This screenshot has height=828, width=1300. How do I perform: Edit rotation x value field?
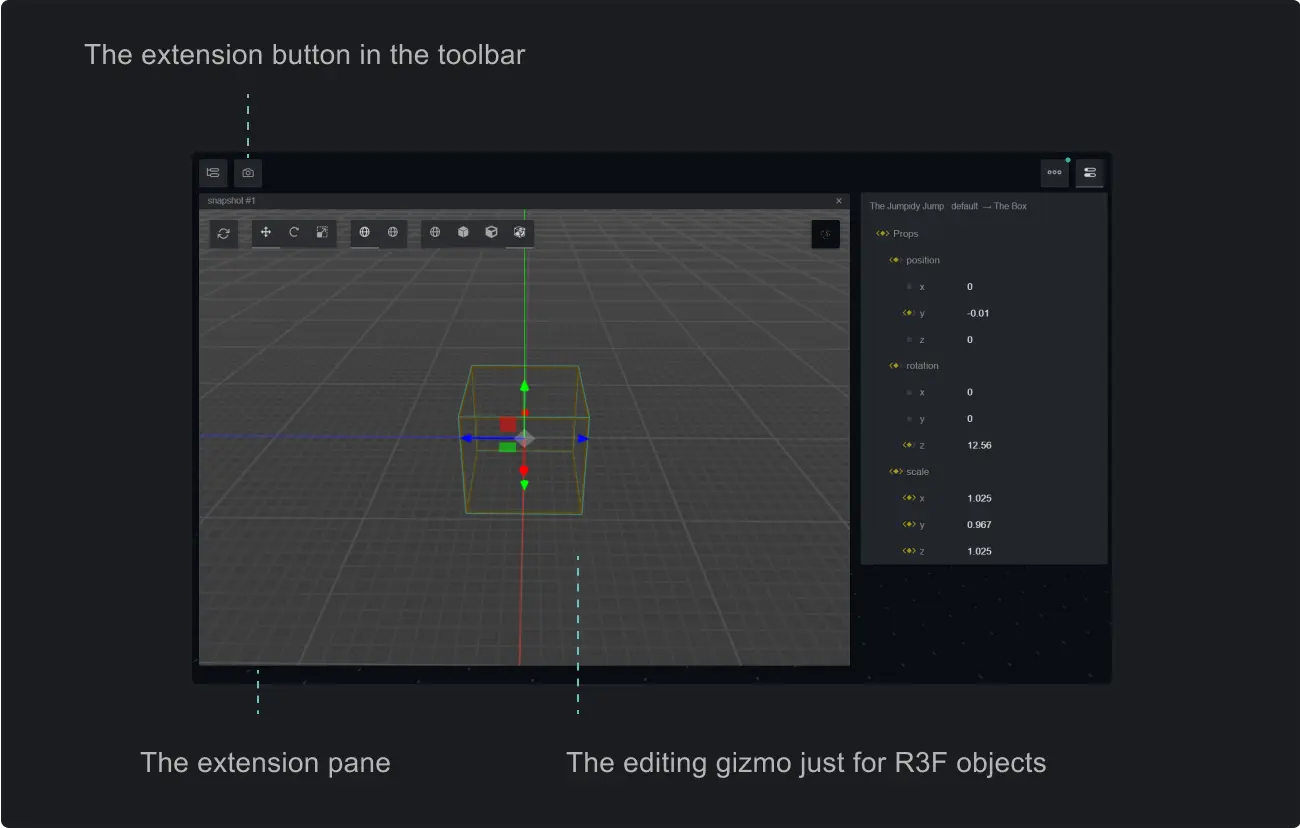pos(970,393)
